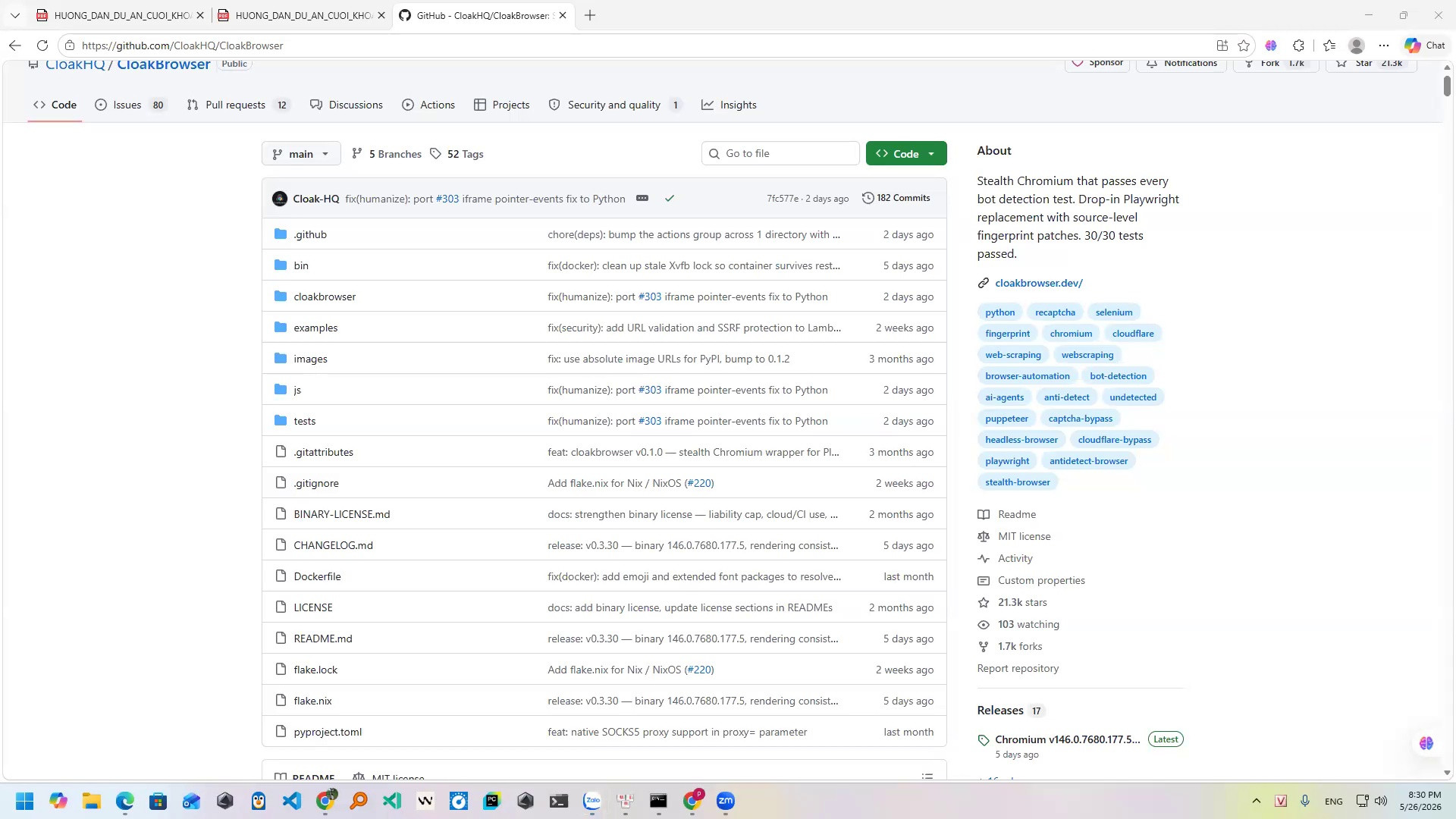
Task: Open the Pull requests tab
Action: (238, 105)
